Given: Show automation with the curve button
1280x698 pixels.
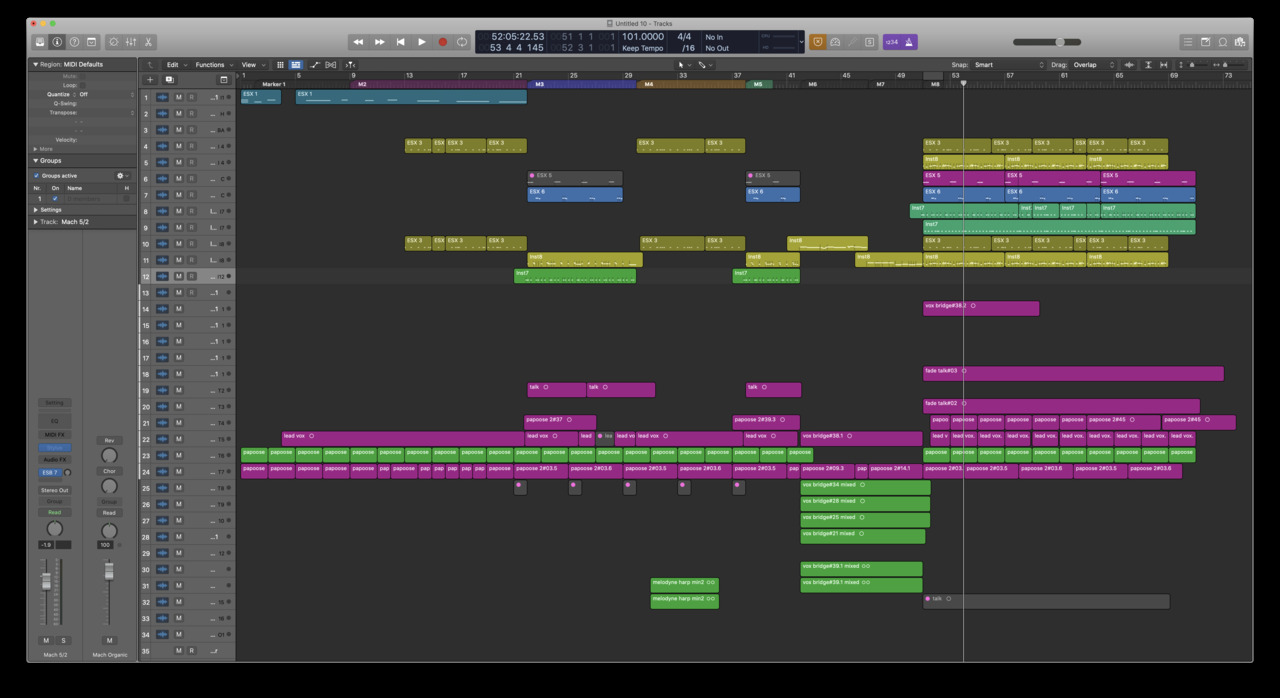Looking at the screenshot, I should pyautogui.click(x=315, y=65).
